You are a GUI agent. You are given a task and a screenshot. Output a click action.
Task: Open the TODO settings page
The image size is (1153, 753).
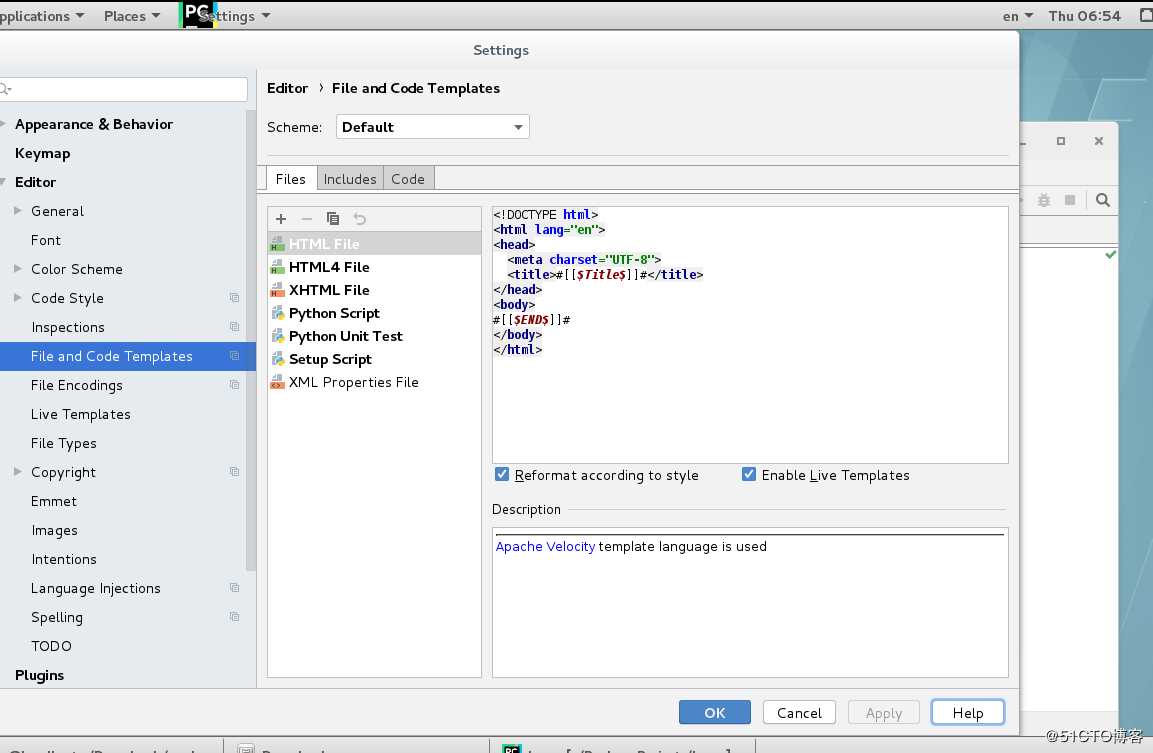[x=51, y=646]
